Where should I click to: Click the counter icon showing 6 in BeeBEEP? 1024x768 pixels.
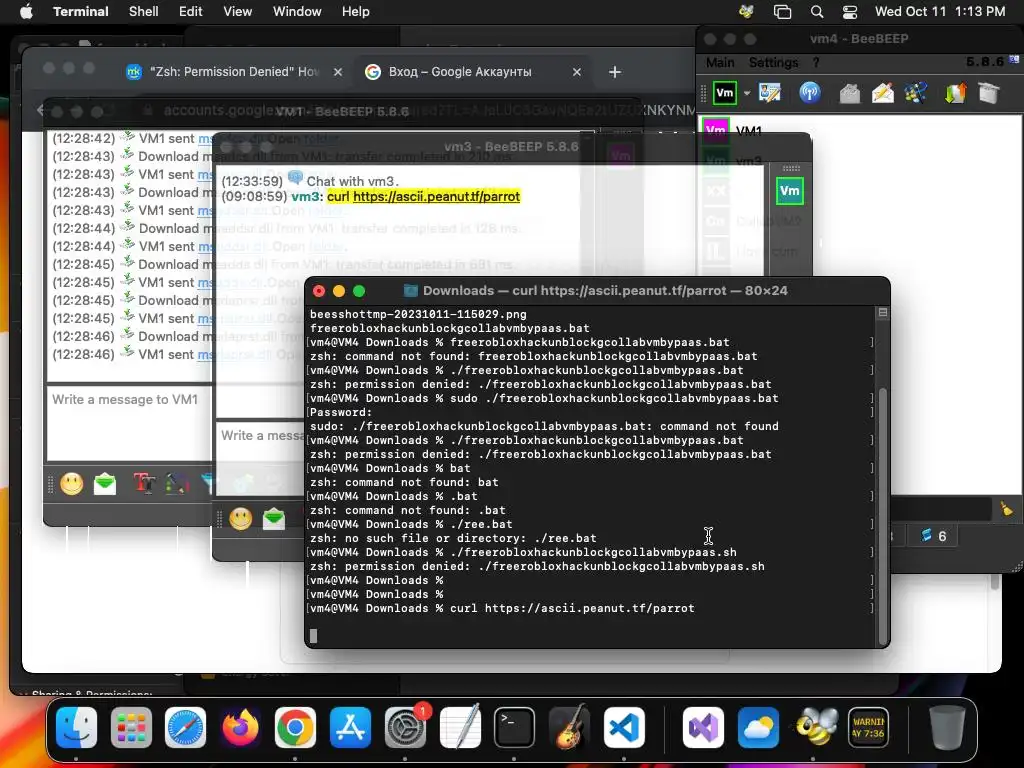click(933, 536)
